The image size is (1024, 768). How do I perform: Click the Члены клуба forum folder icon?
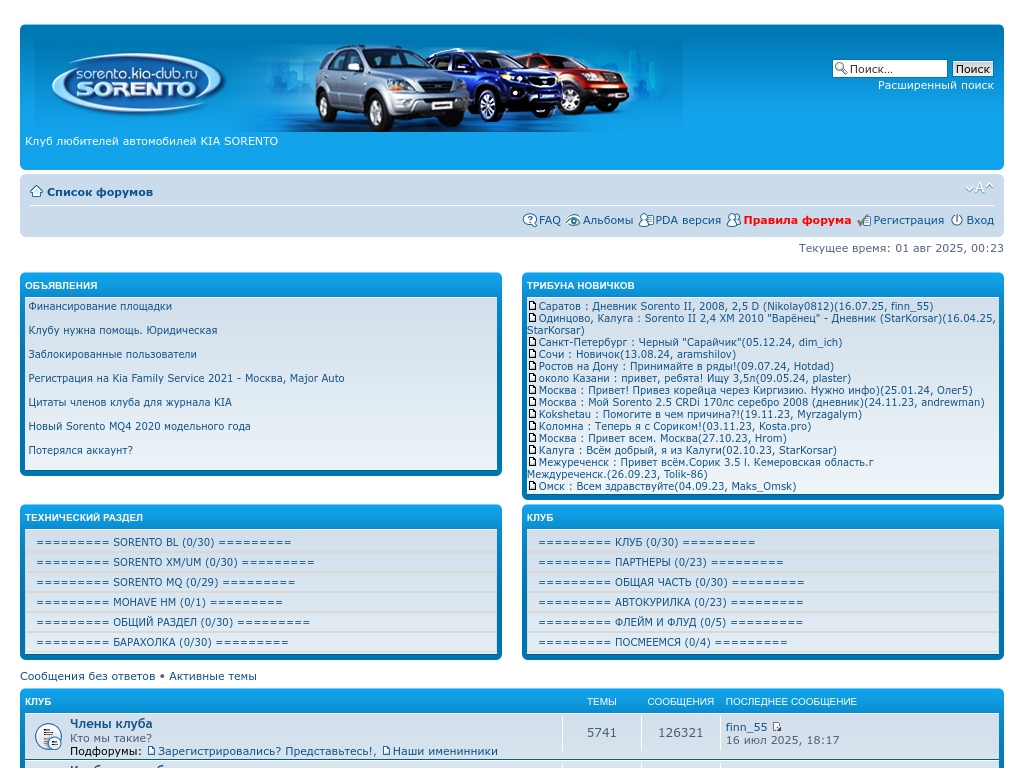coord(48,737)
